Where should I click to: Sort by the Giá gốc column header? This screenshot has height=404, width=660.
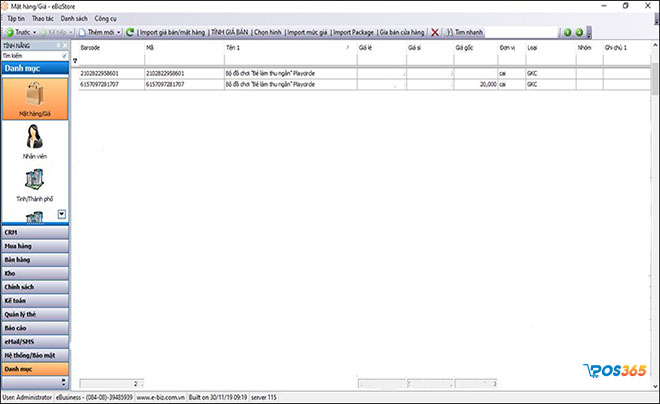[476, 48]
